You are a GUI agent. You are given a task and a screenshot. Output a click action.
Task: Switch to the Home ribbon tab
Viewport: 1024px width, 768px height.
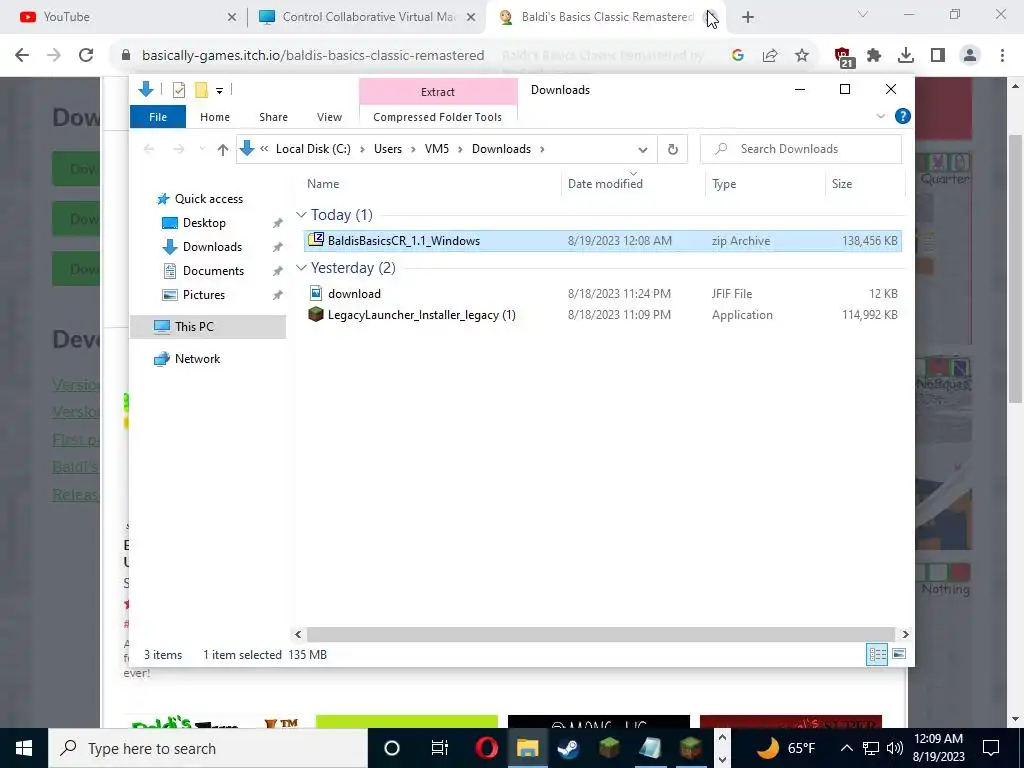coord(215,117)
